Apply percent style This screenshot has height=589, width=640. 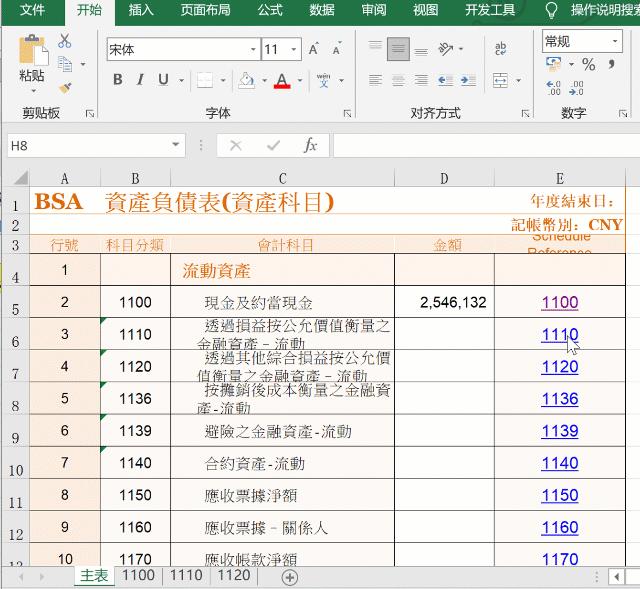[x=589, y=64]
